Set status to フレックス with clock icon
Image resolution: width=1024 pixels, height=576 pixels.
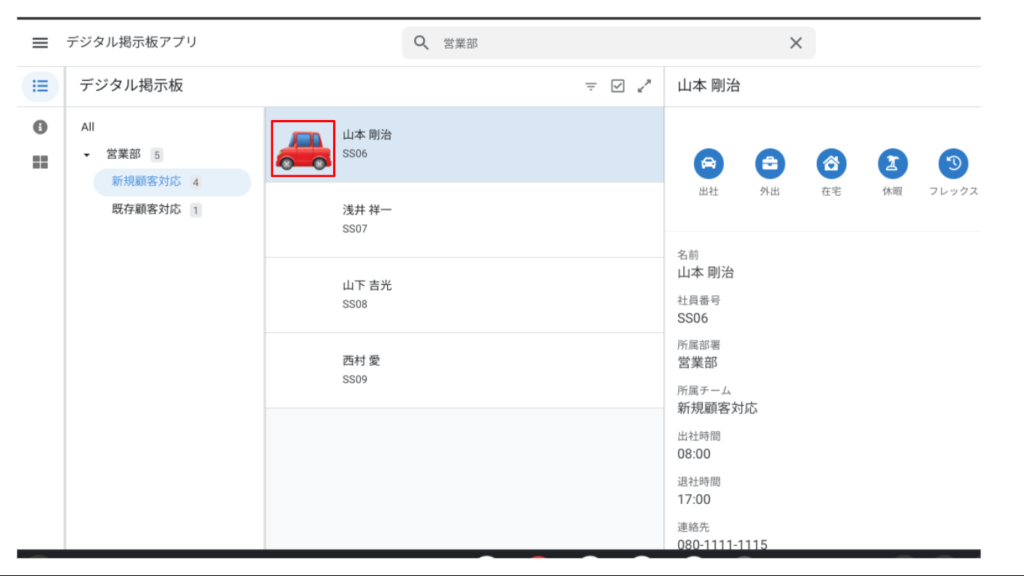coord(953,164)
